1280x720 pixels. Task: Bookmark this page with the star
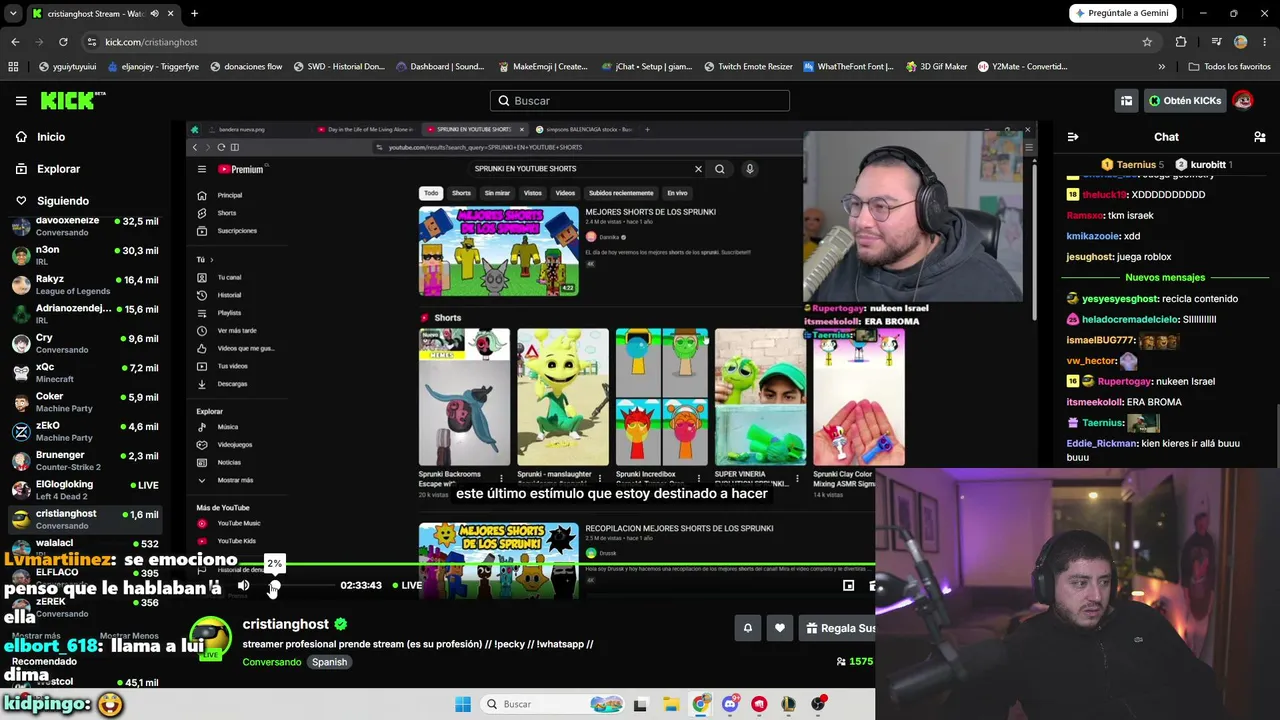pyautogui.click(x=1147, y=42)
